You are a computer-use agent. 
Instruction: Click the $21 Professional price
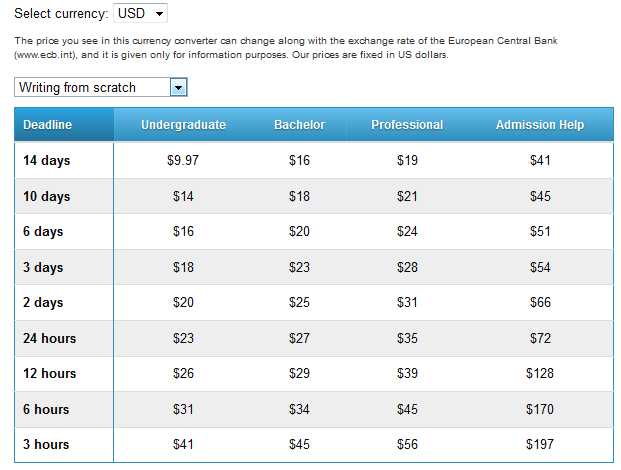407,196
